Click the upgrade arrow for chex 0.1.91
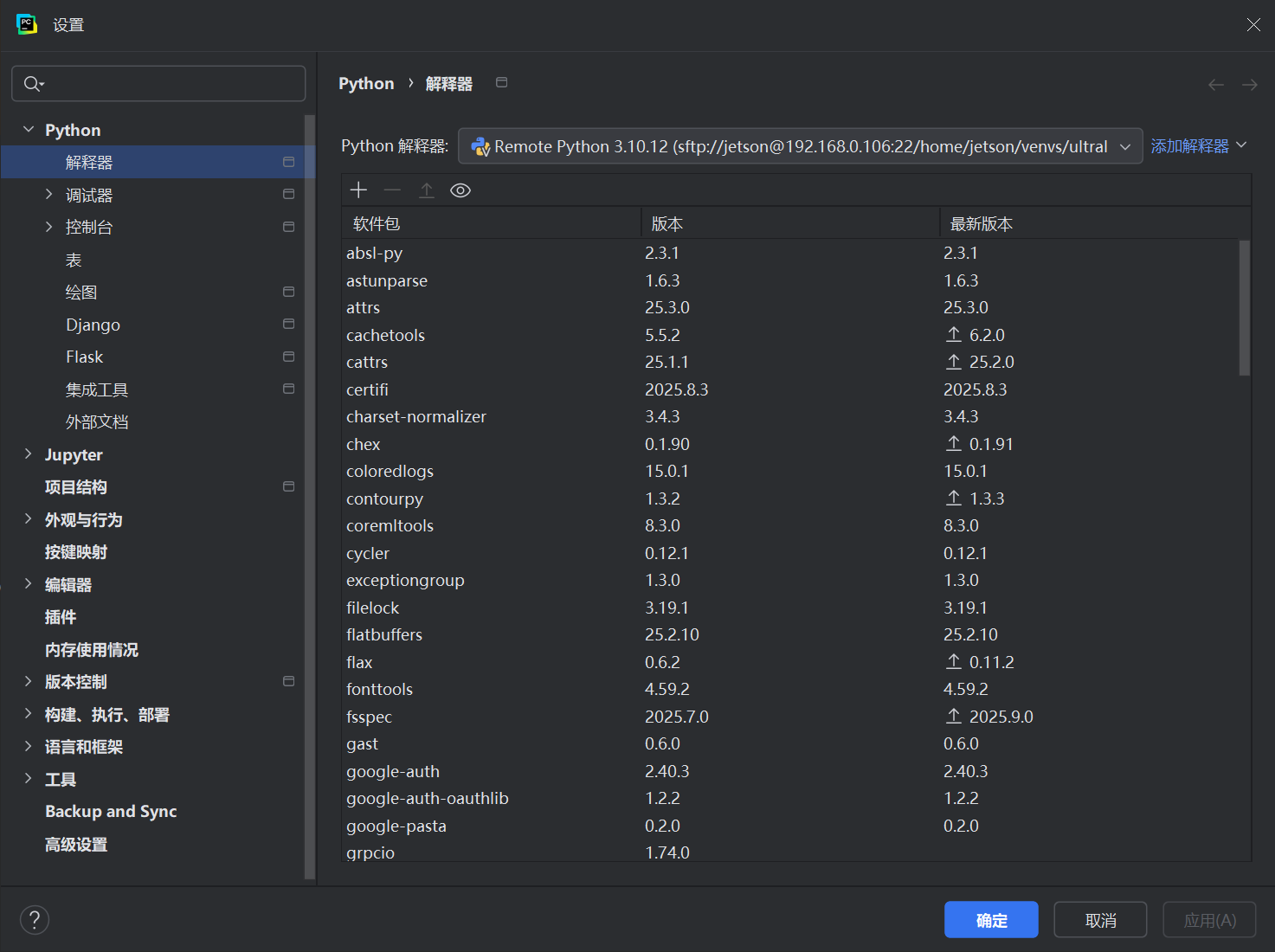1275x952 pixels. pyautogui.click(x=954, y=443)
